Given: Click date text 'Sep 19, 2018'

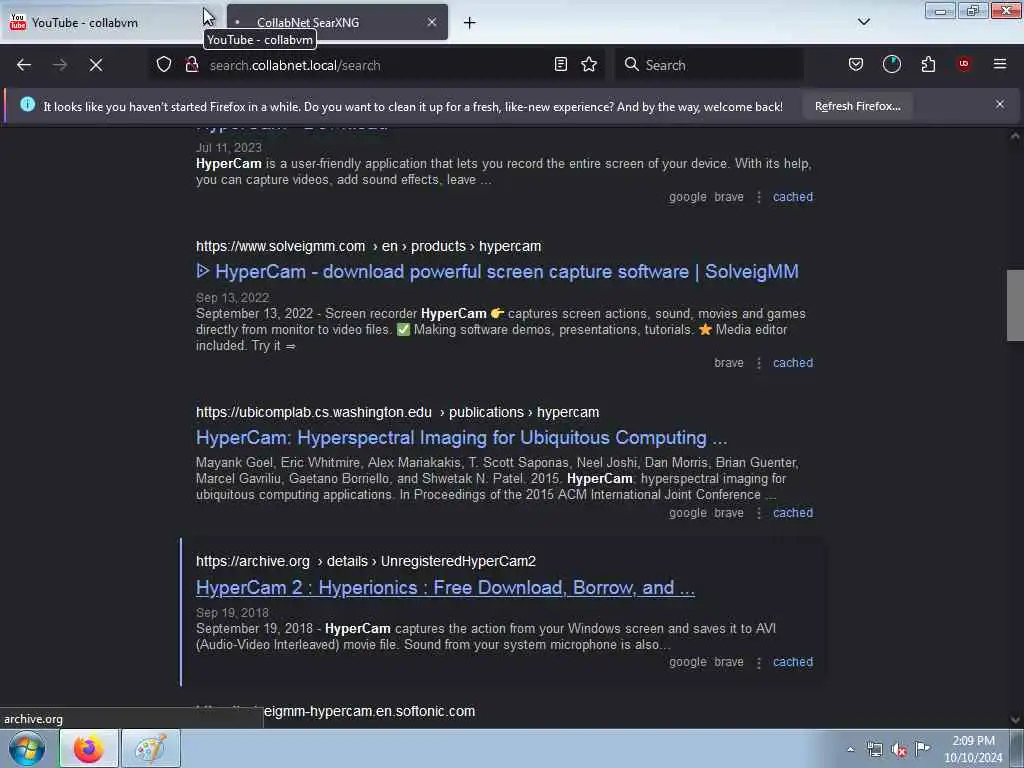Looking at the screenshot, I should [x=232, y=613].
